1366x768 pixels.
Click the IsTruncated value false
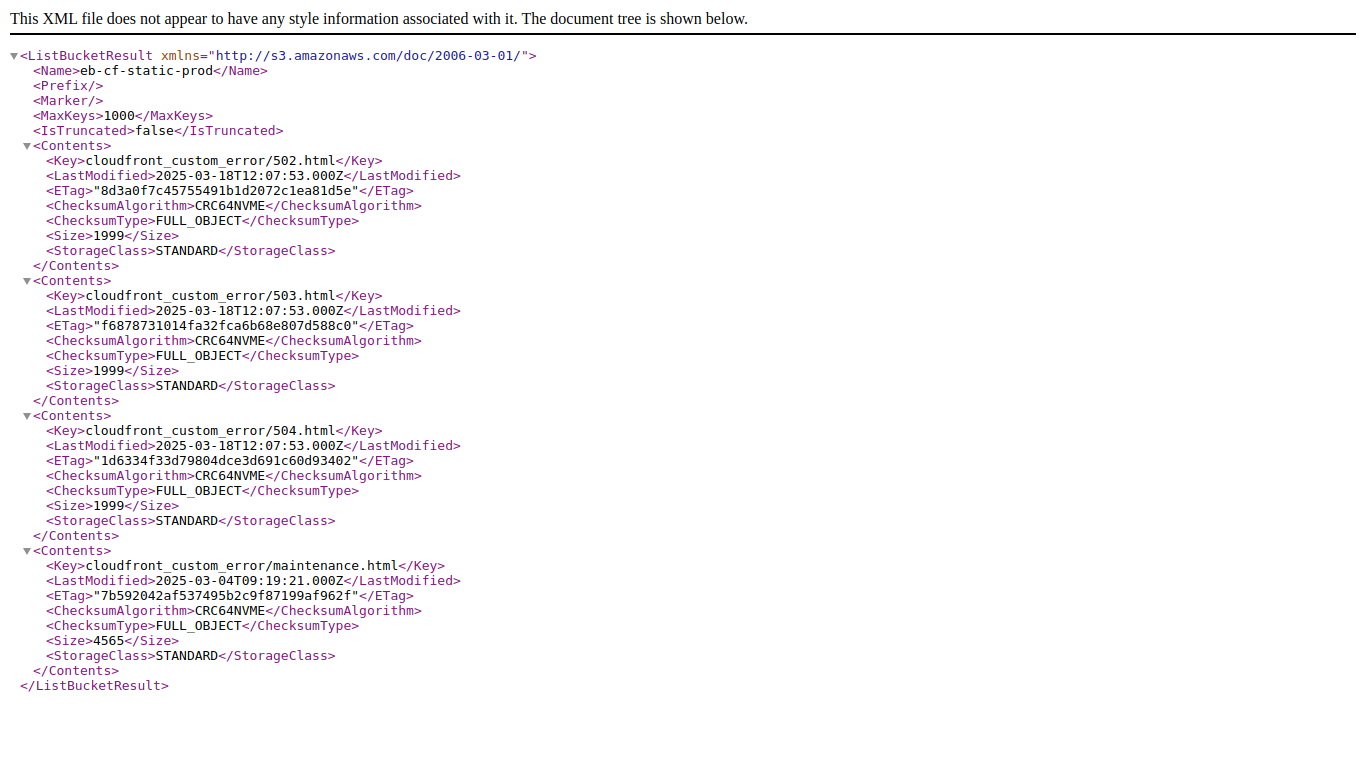(x=155, y=131)
